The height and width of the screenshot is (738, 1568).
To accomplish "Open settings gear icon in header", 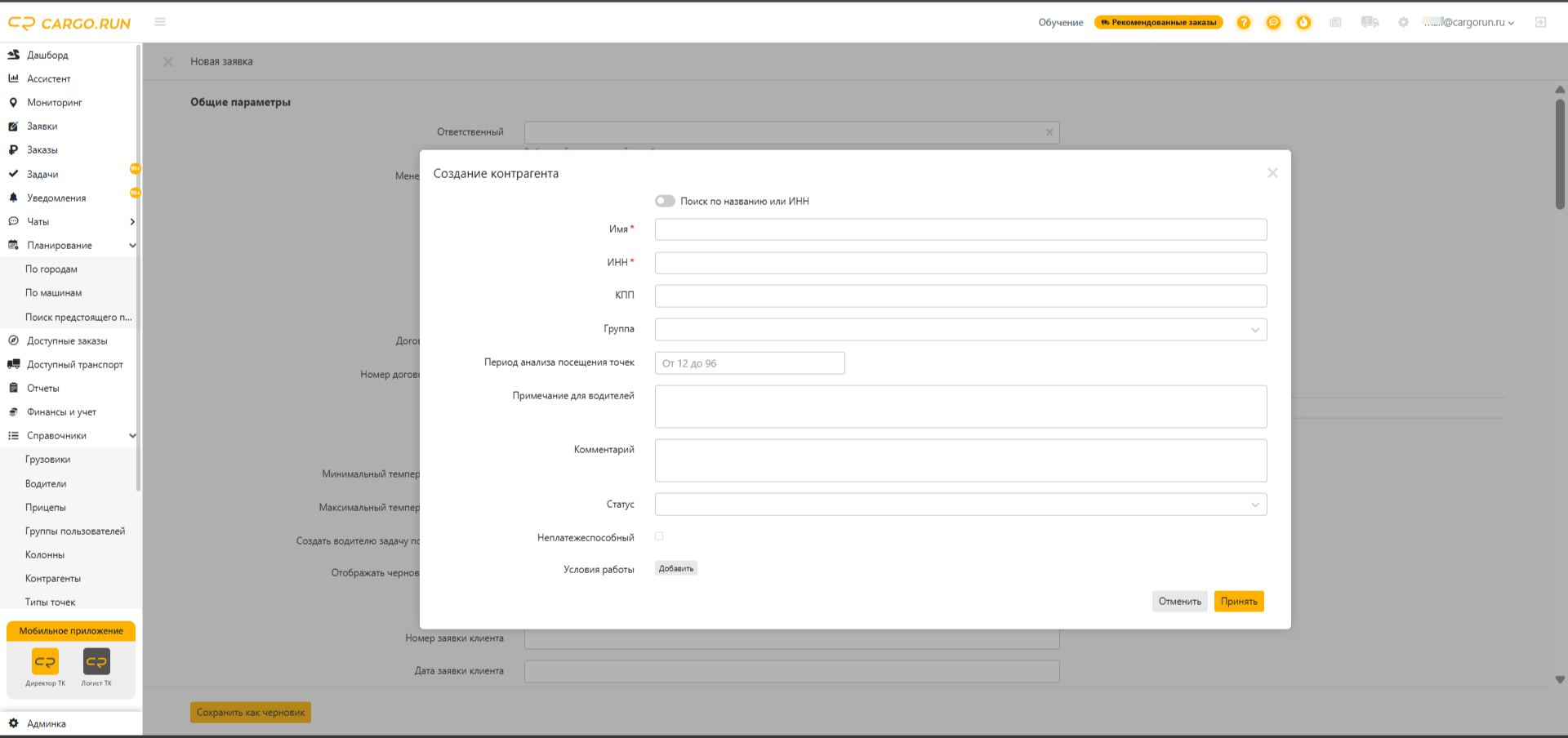I will click(1403, 22).
